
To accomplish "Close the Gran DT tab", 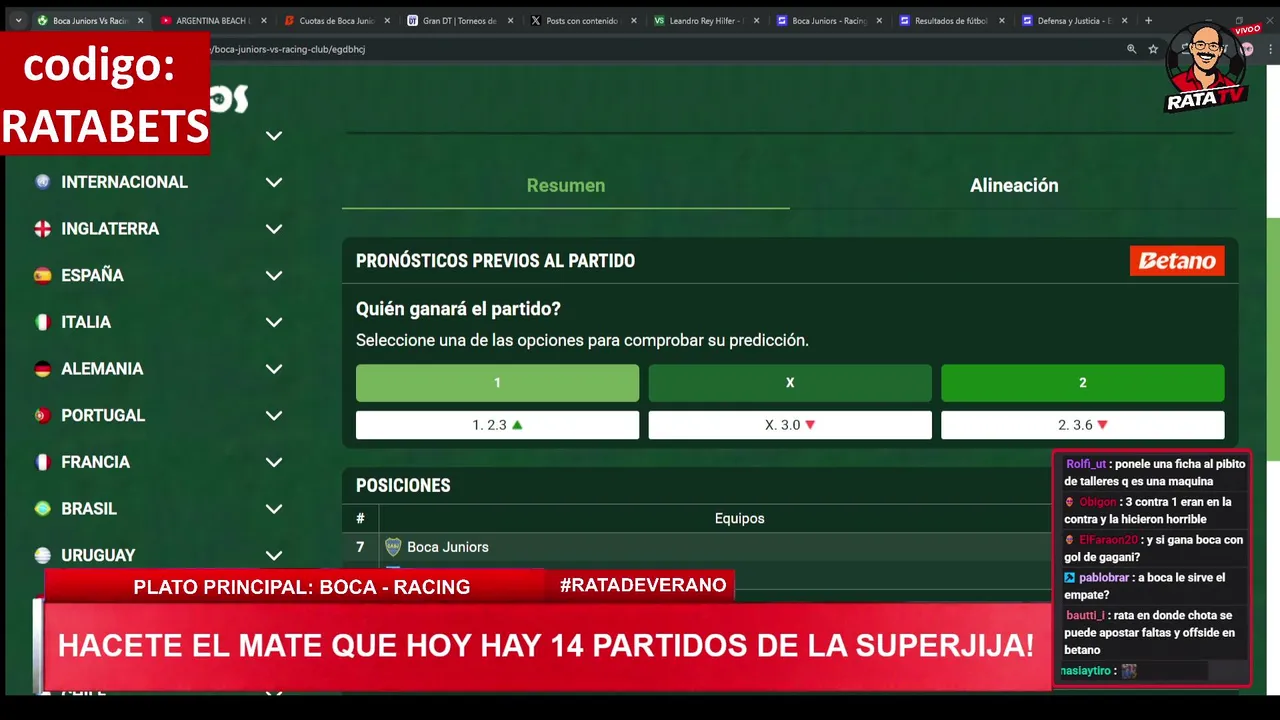I will (510, 20).
